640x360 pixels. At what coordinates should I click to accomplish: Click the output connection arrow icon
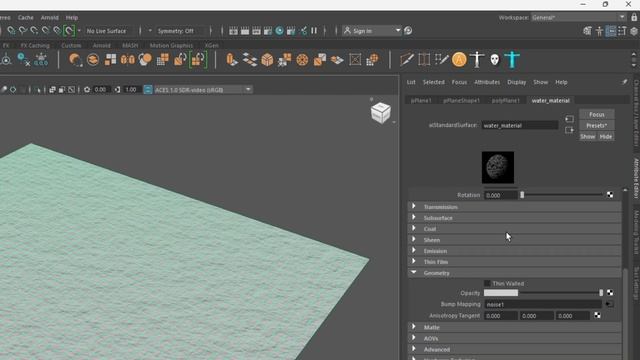(569, 130)
